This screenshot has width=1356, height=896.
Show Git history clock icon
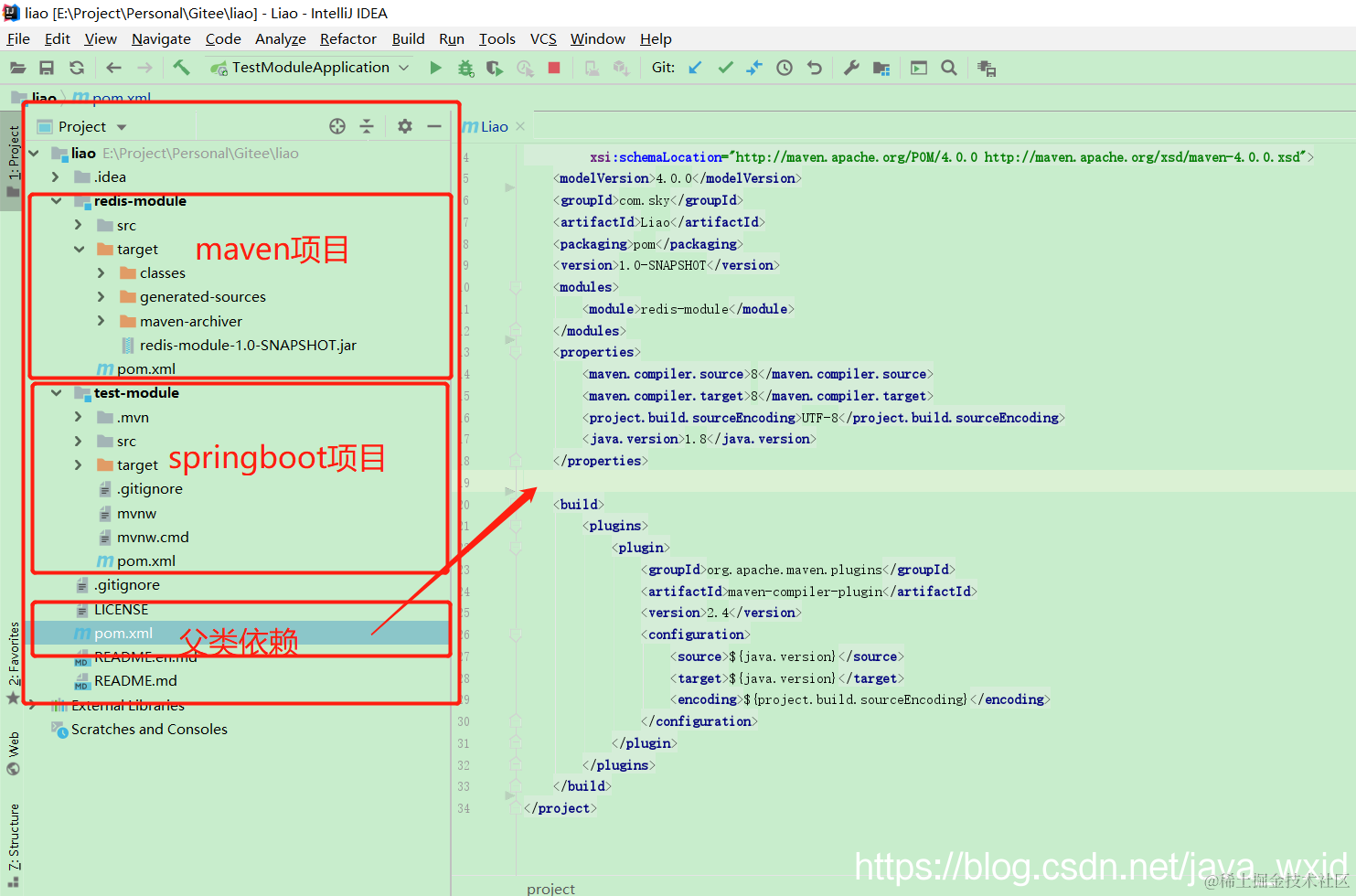pos(785,68)
